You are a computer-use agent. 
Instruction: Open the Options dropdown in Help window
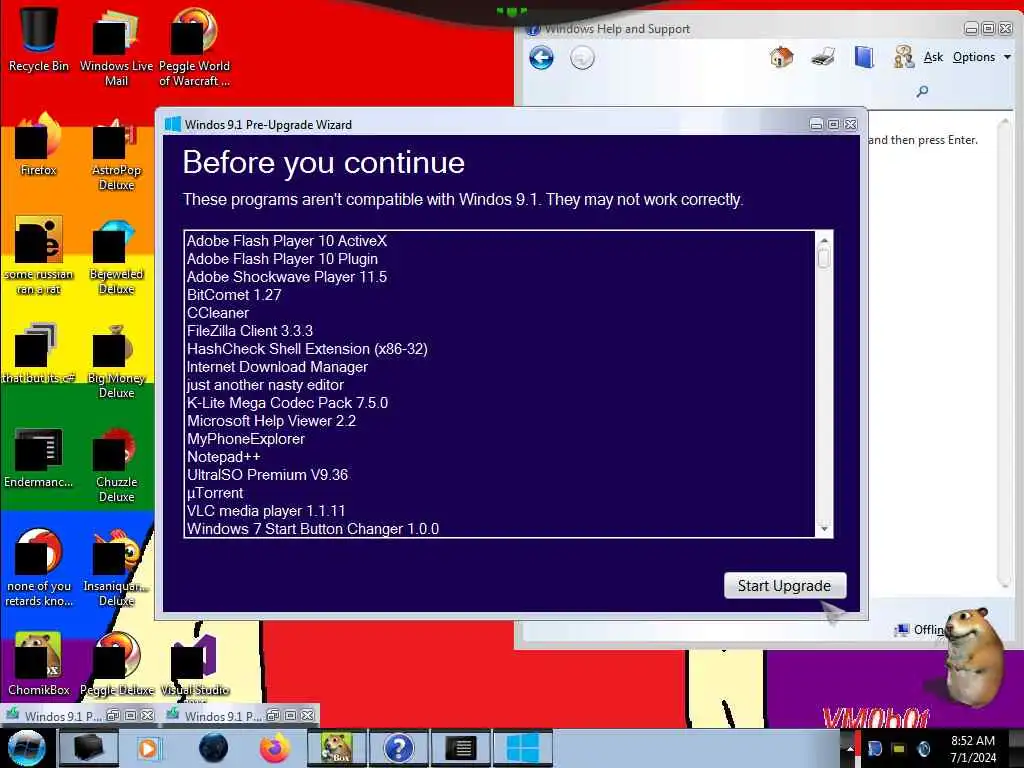tap(982, 57)
